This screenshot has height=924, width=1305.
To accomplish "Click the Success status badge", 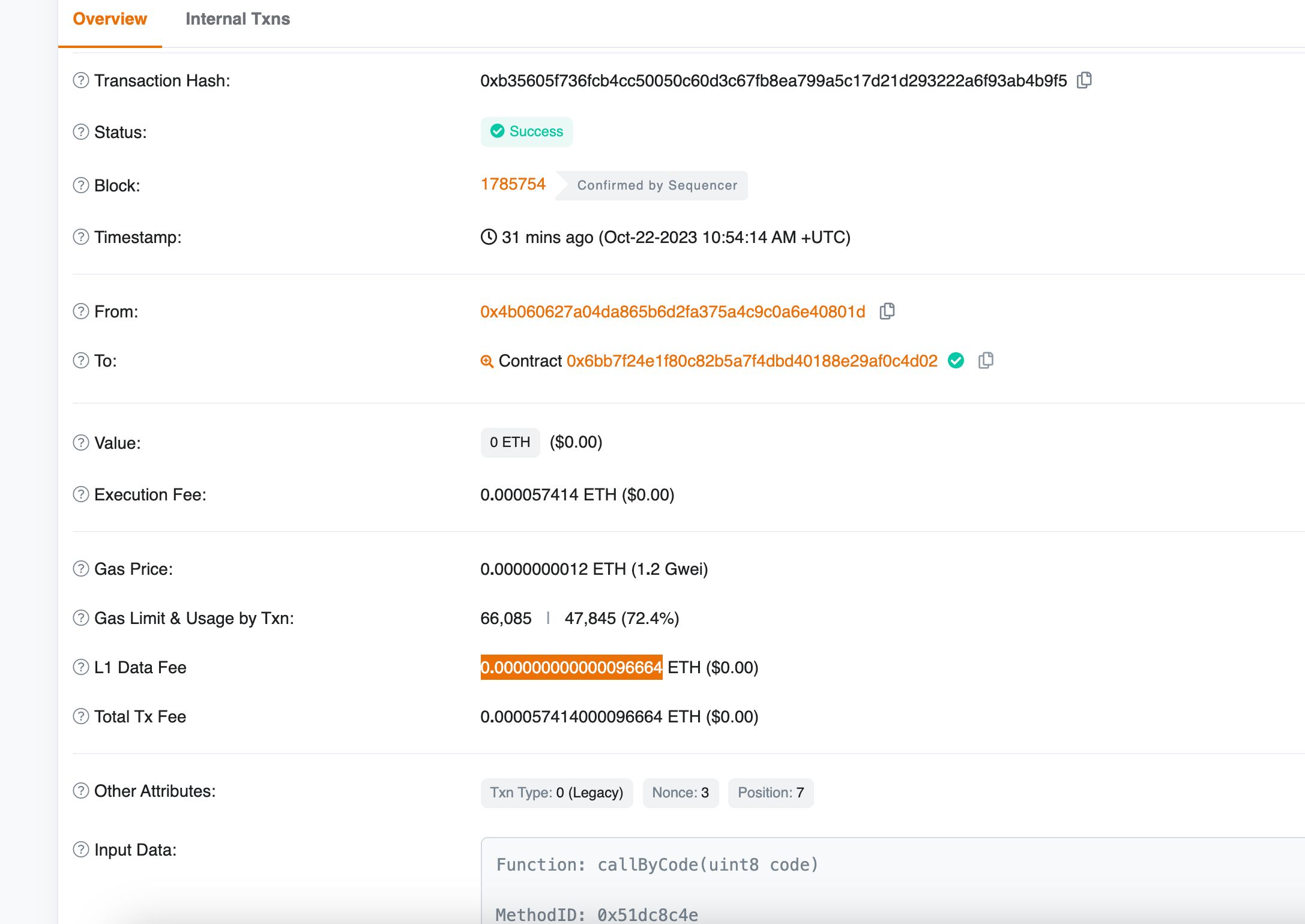I will point(527,132).
